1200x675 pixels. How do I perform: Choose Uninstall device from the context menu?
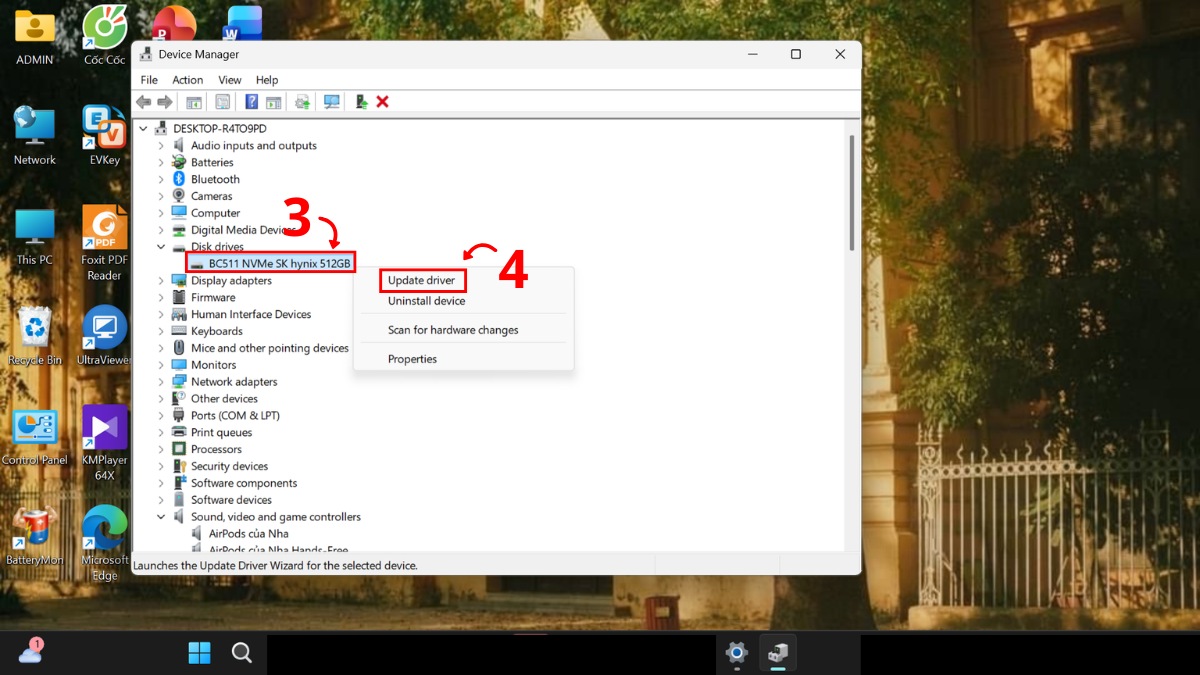point(427,301)
